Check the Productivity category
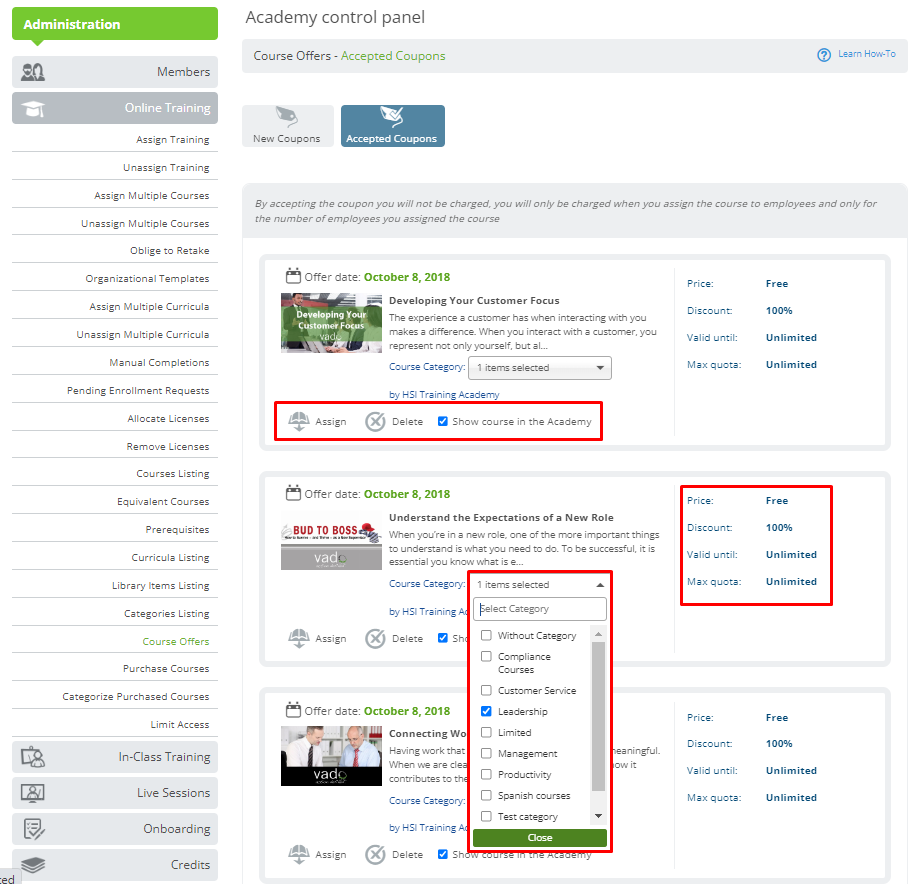 click(x=486, y=774)
